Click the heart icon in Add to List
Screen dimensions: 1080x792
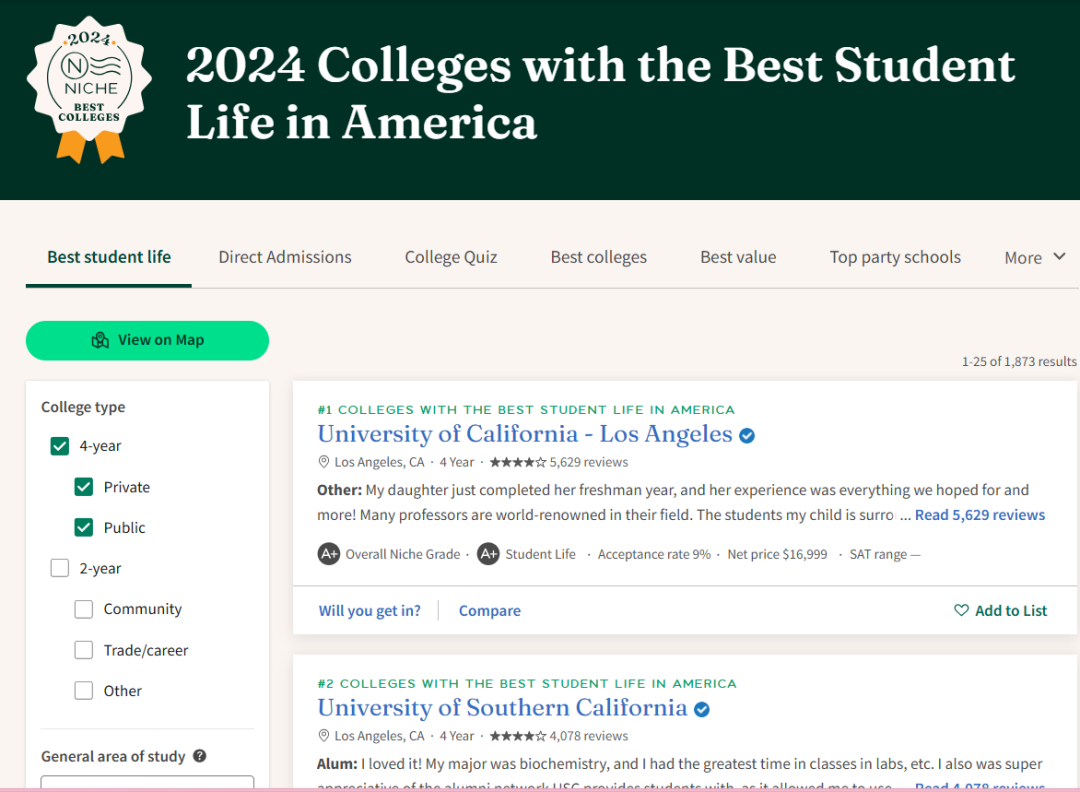pyautogui.click(x=961, y=610)
